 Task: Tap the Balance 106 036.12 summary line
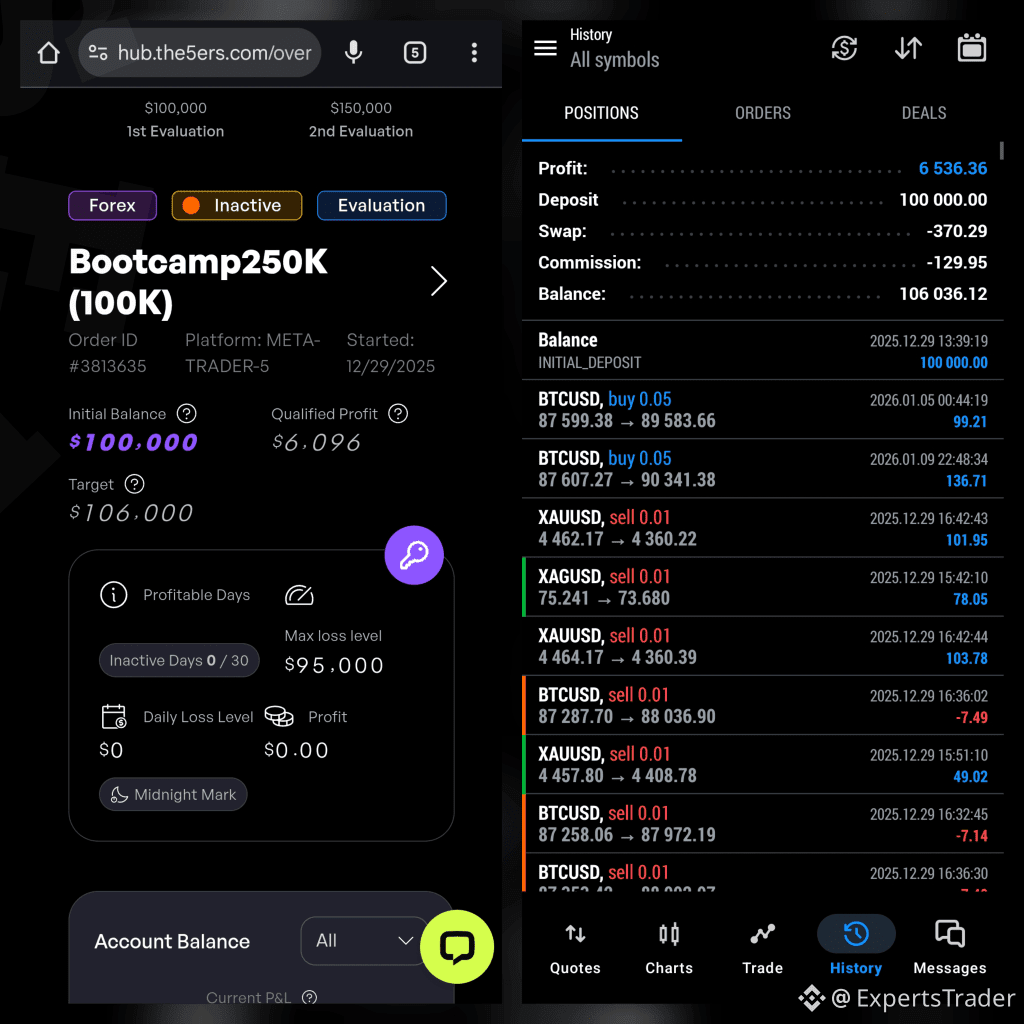coord(762,294)
